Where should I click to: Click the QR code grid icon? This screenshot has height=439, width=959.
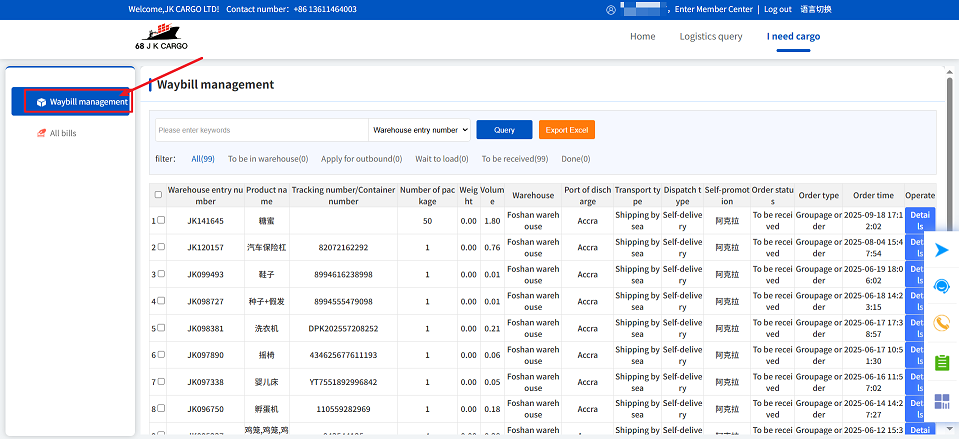point(941,402)
